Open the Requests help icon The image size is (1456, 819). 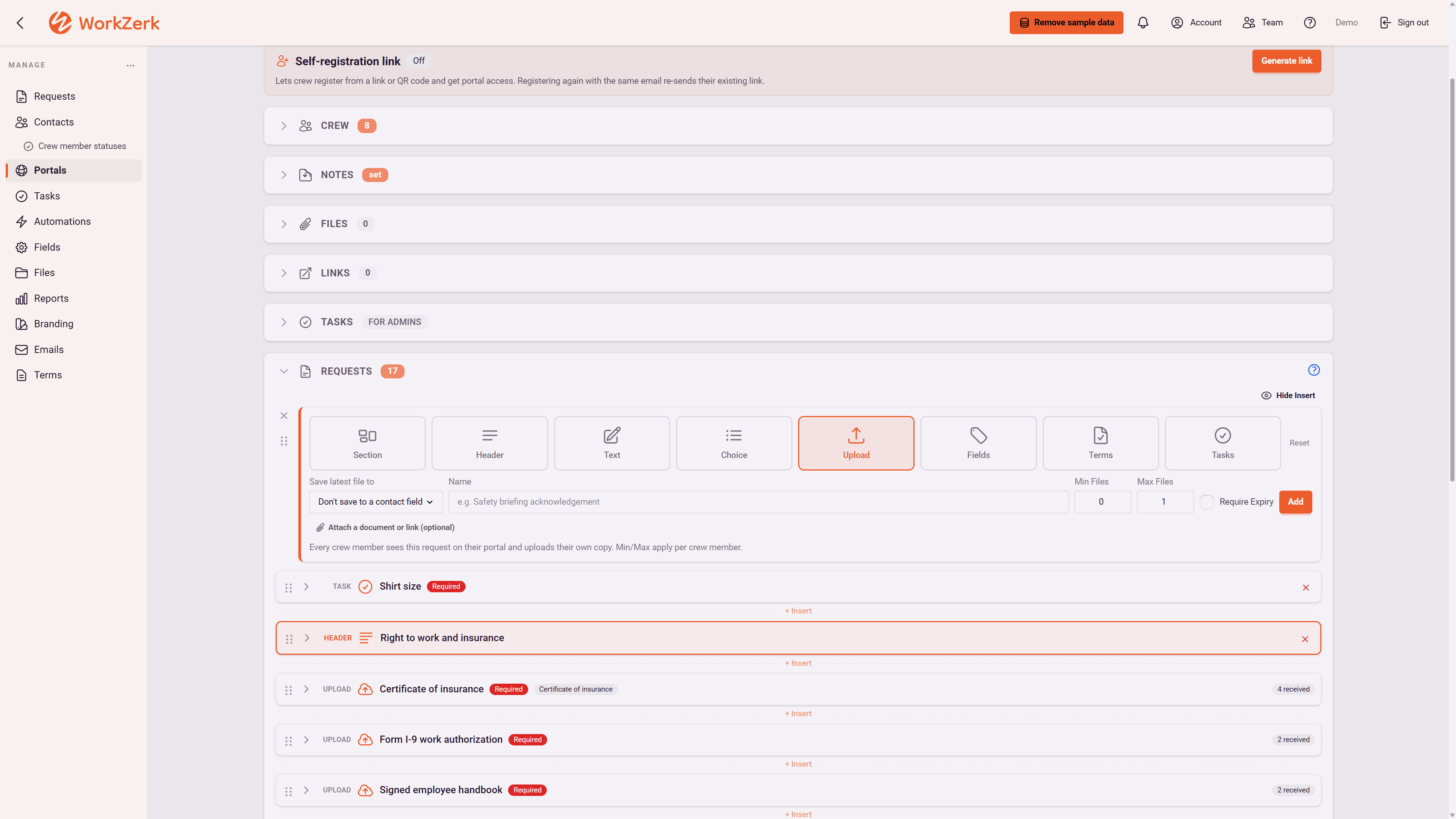click(x=1313, y=370)
